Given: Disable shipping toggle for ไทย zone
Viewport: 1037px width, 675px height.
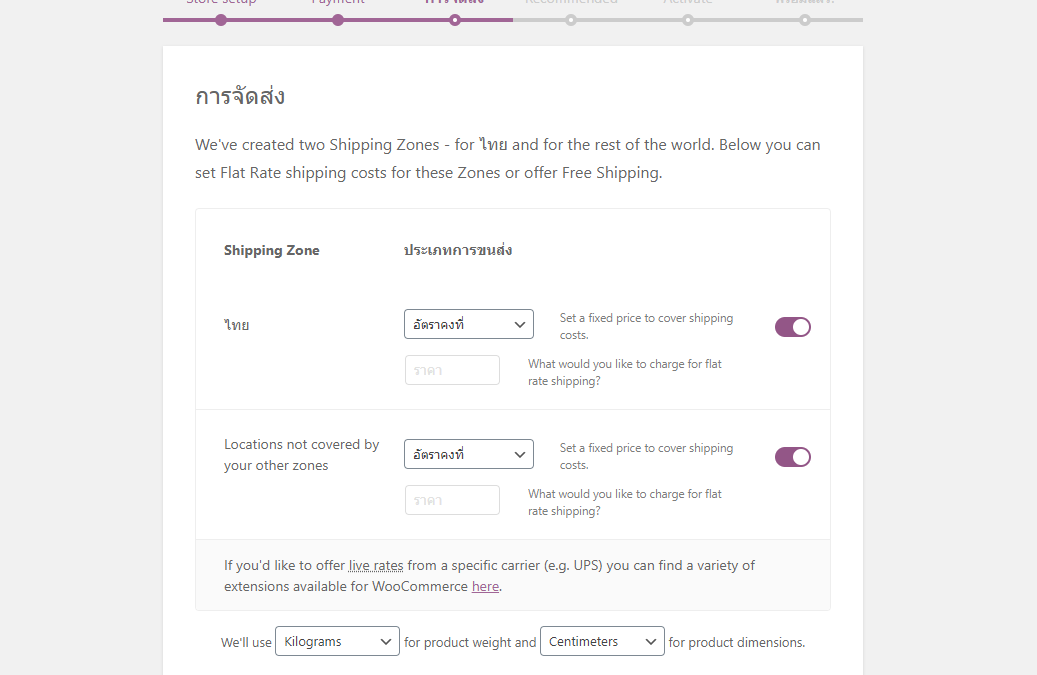Looking at the screenshot, I should (792, 327).
